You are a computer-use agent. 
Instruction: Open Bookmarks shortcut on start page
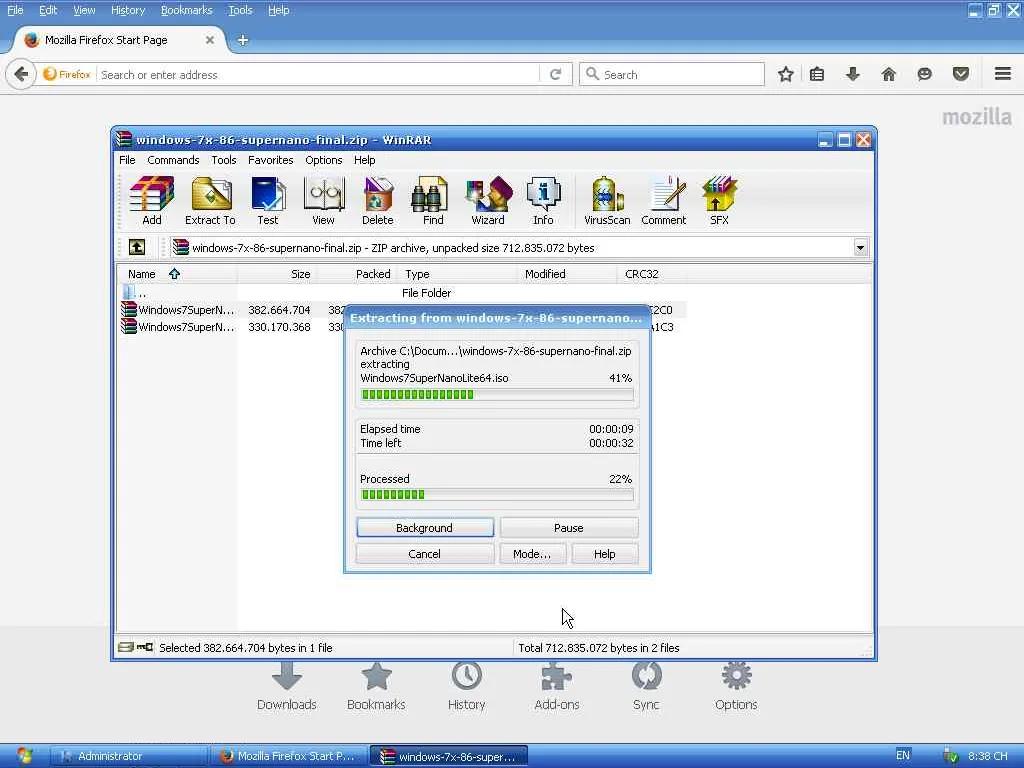(x=376, y=686)
